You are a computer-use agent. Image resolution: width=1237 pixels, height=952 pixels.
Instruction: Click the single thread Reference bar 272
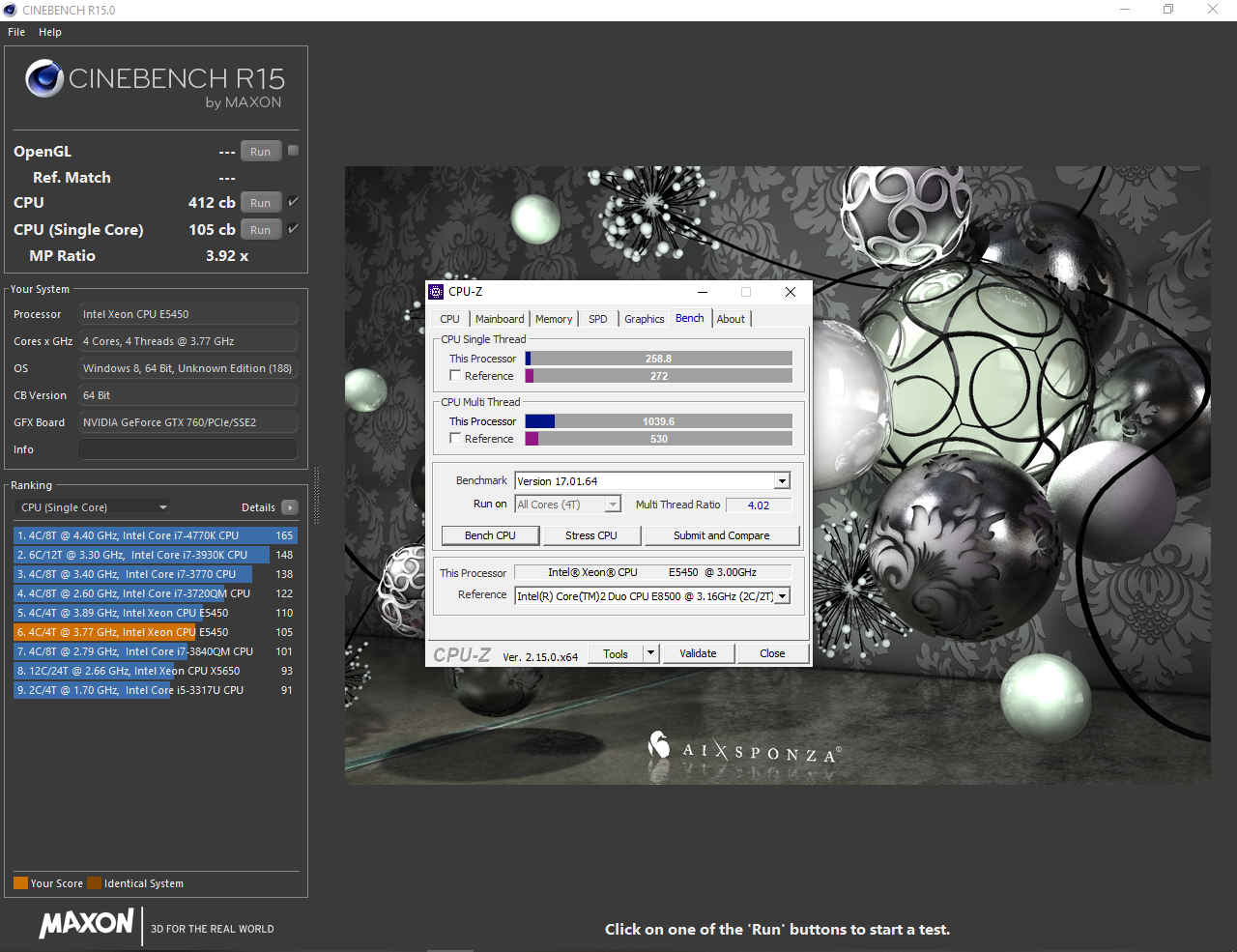click(x=658, y=376)
